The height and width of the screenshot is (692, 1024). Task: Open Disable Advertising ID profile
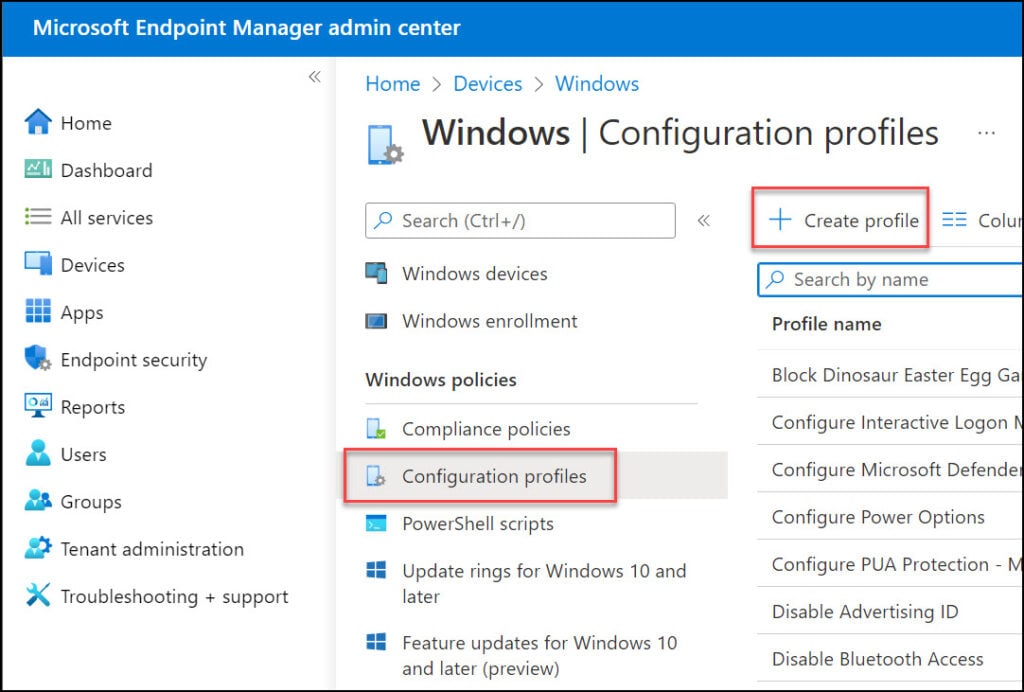pos(865,612)
